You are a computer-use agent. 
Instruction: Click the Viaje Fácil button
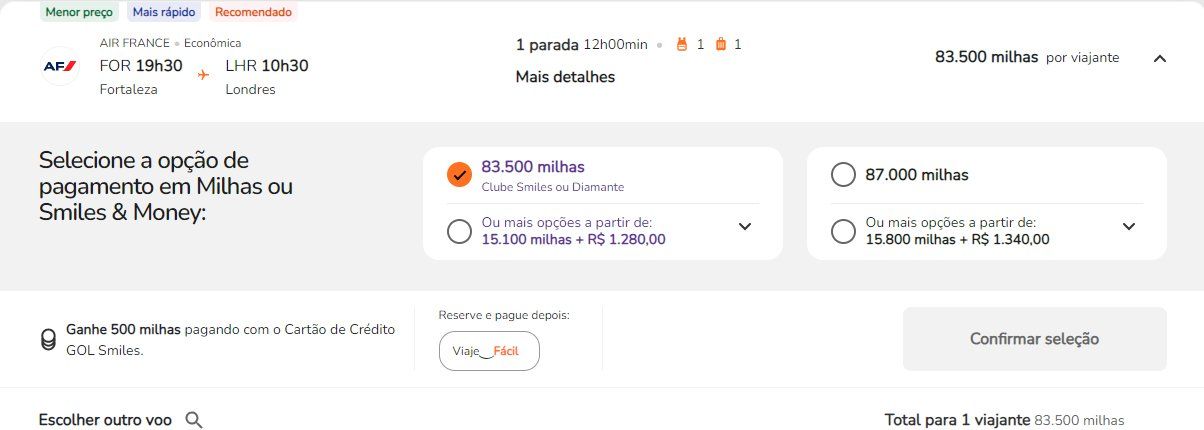(x=489, y=351)
